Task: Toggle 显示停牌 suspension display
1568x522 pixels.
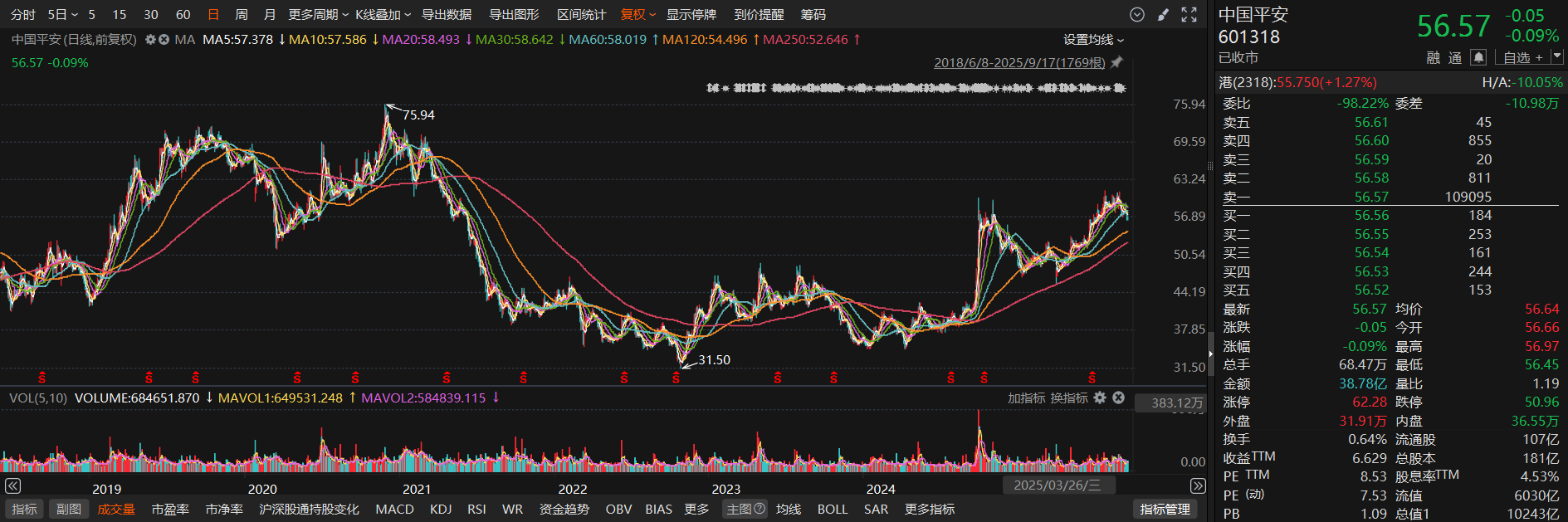Action: [691, 15]
